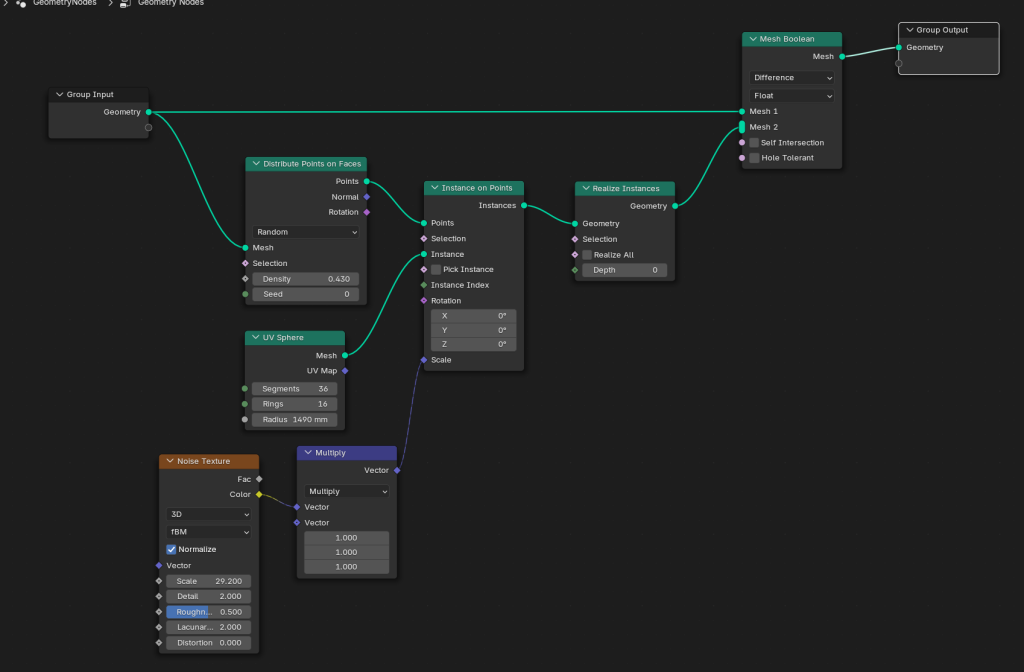Click the Seed value field
This screenshot has height=672, width=1024.
point(306,295)
